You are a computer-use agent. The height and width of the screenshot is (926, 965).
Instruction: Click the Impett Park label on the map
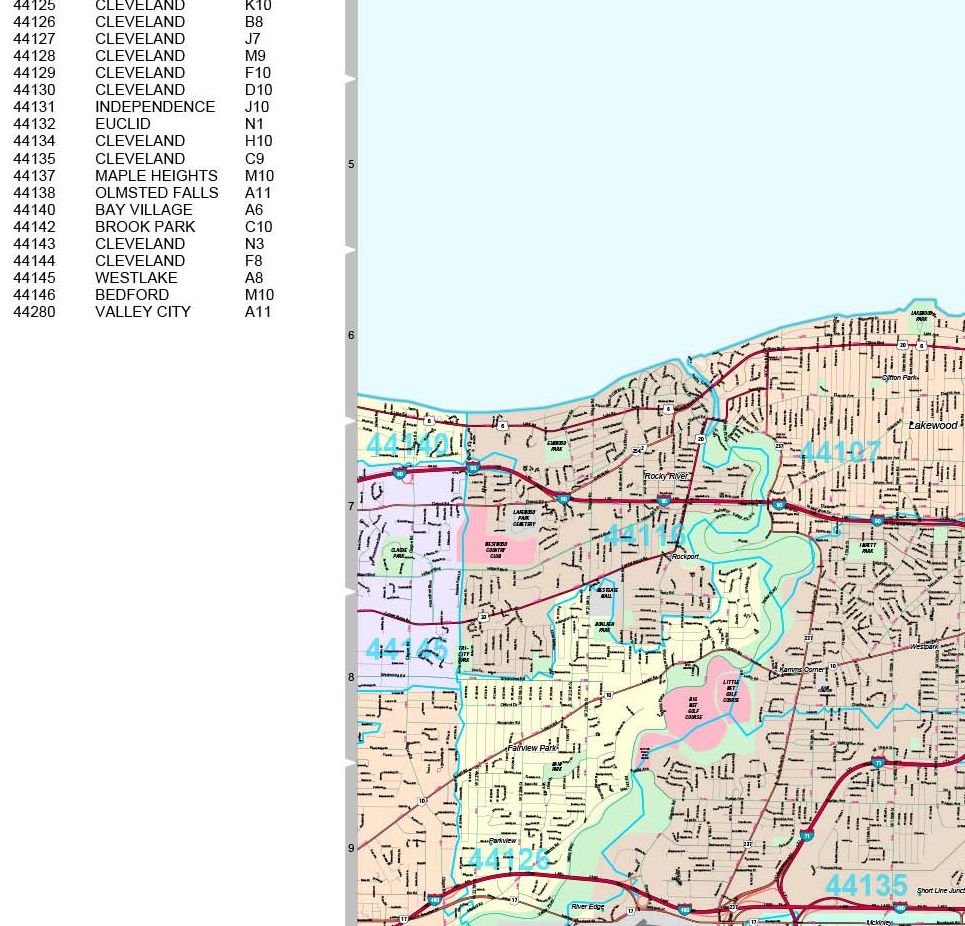click(x=867, y=548)
